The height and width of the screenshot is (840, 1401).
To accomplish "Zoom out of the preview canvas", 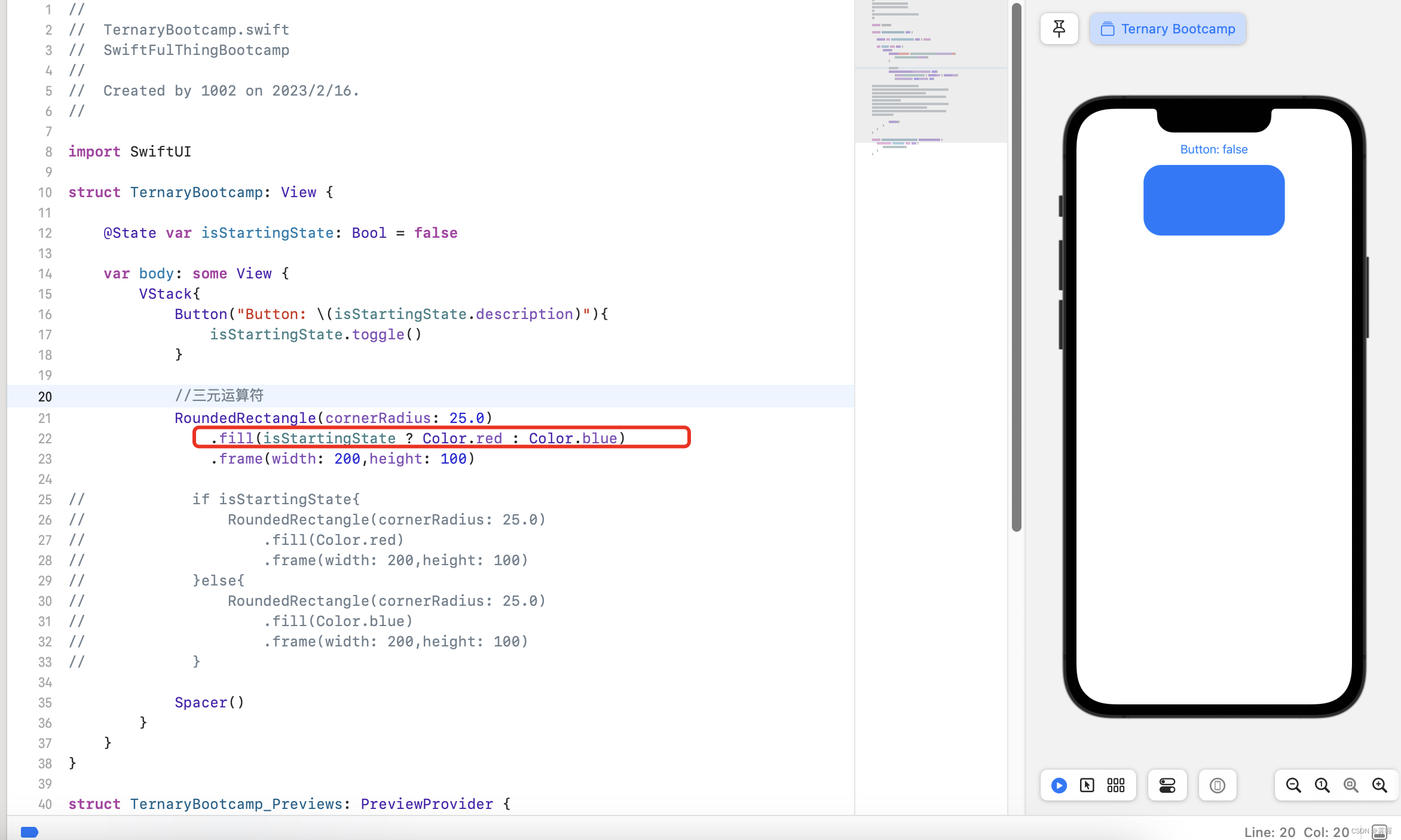I will 1293,785.
